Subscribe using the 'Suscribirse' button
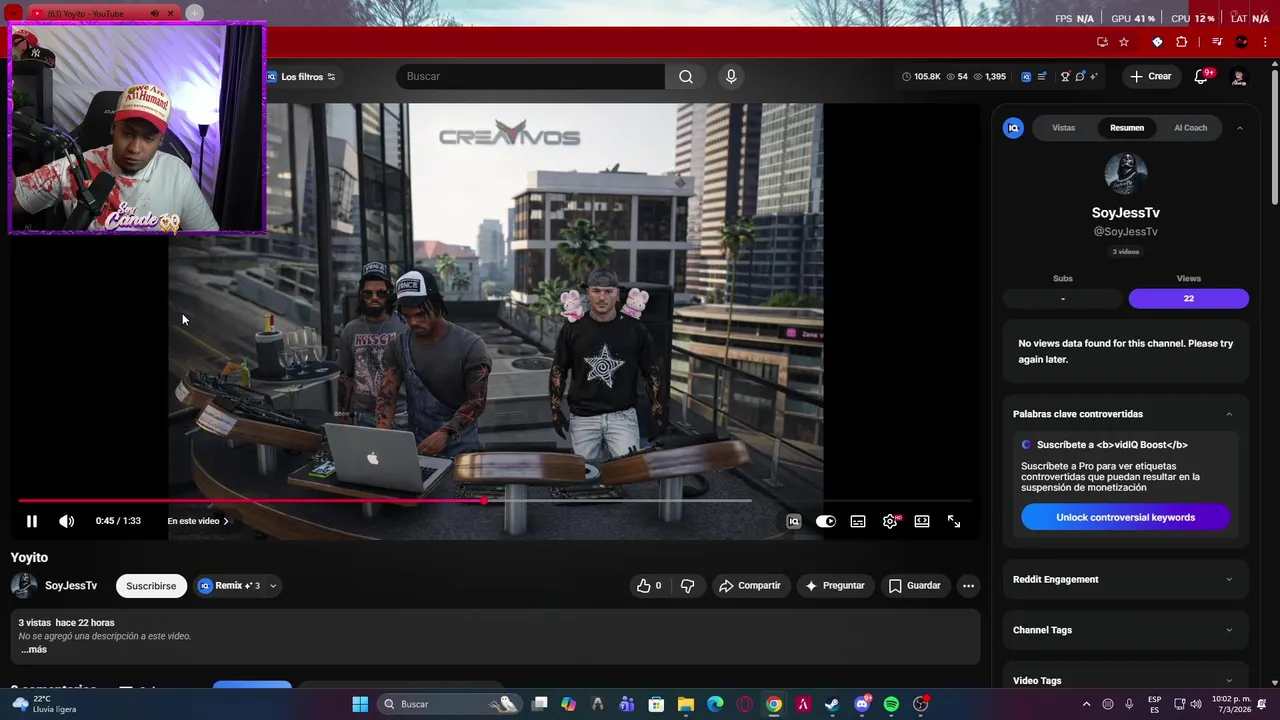Screen dimensions: 1280x720 coord(151,586)
